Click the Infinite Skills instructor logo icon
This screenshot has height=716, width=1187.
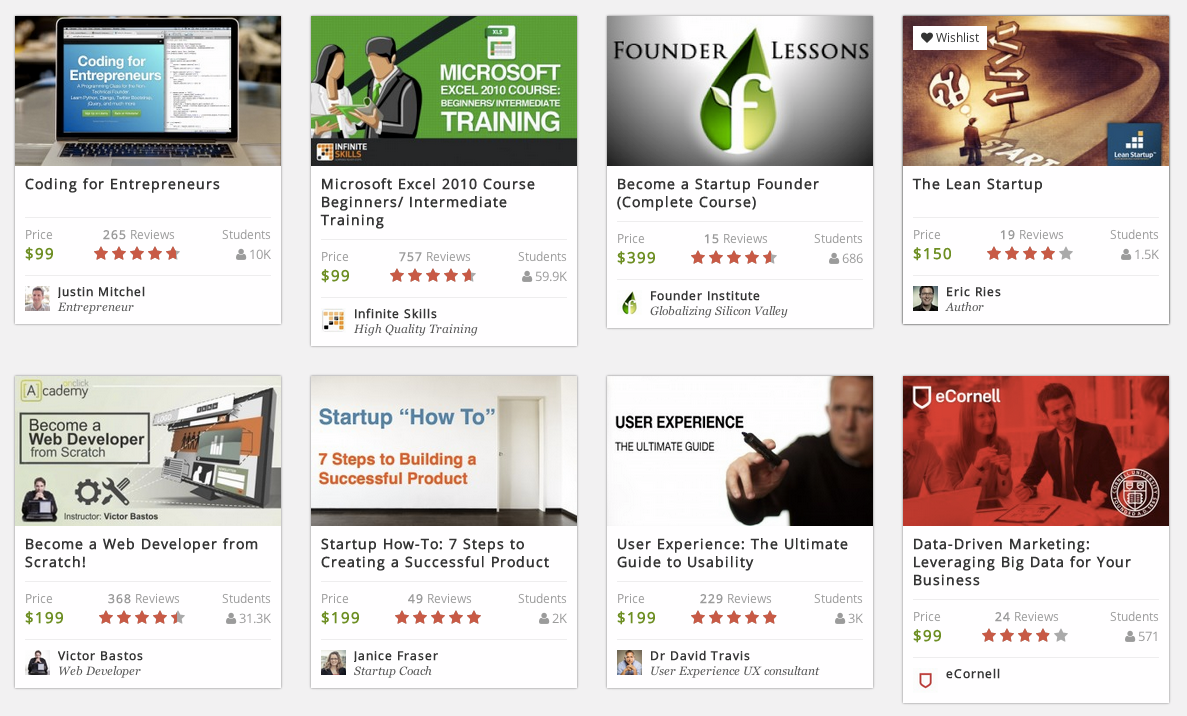click(333, 321)
